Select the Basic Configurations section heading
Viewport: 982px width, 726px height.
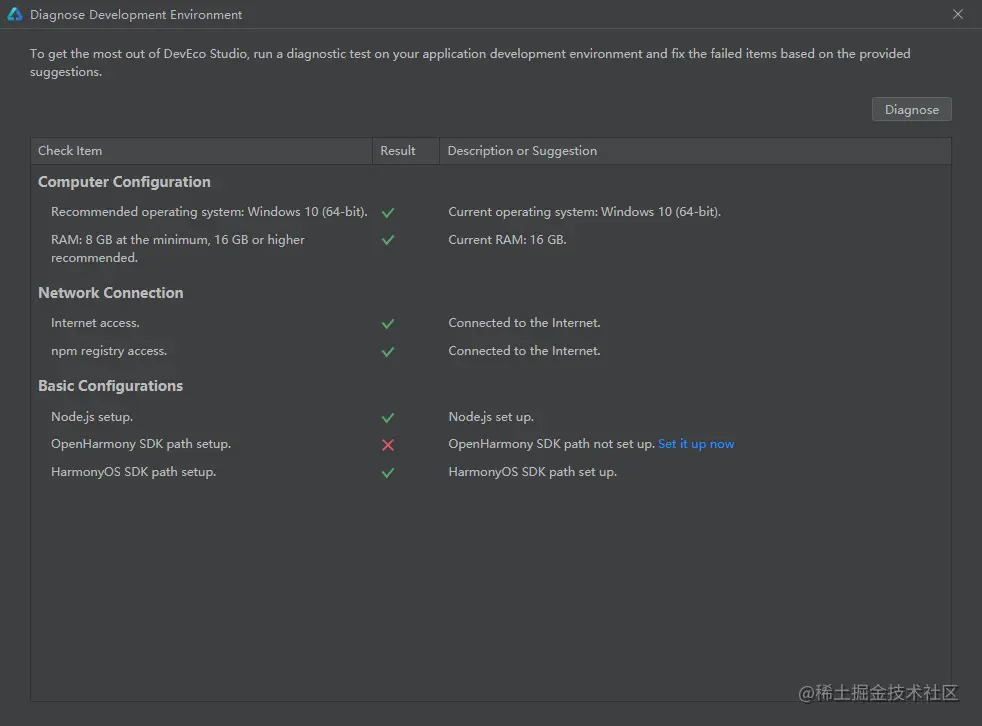[110, 386]
